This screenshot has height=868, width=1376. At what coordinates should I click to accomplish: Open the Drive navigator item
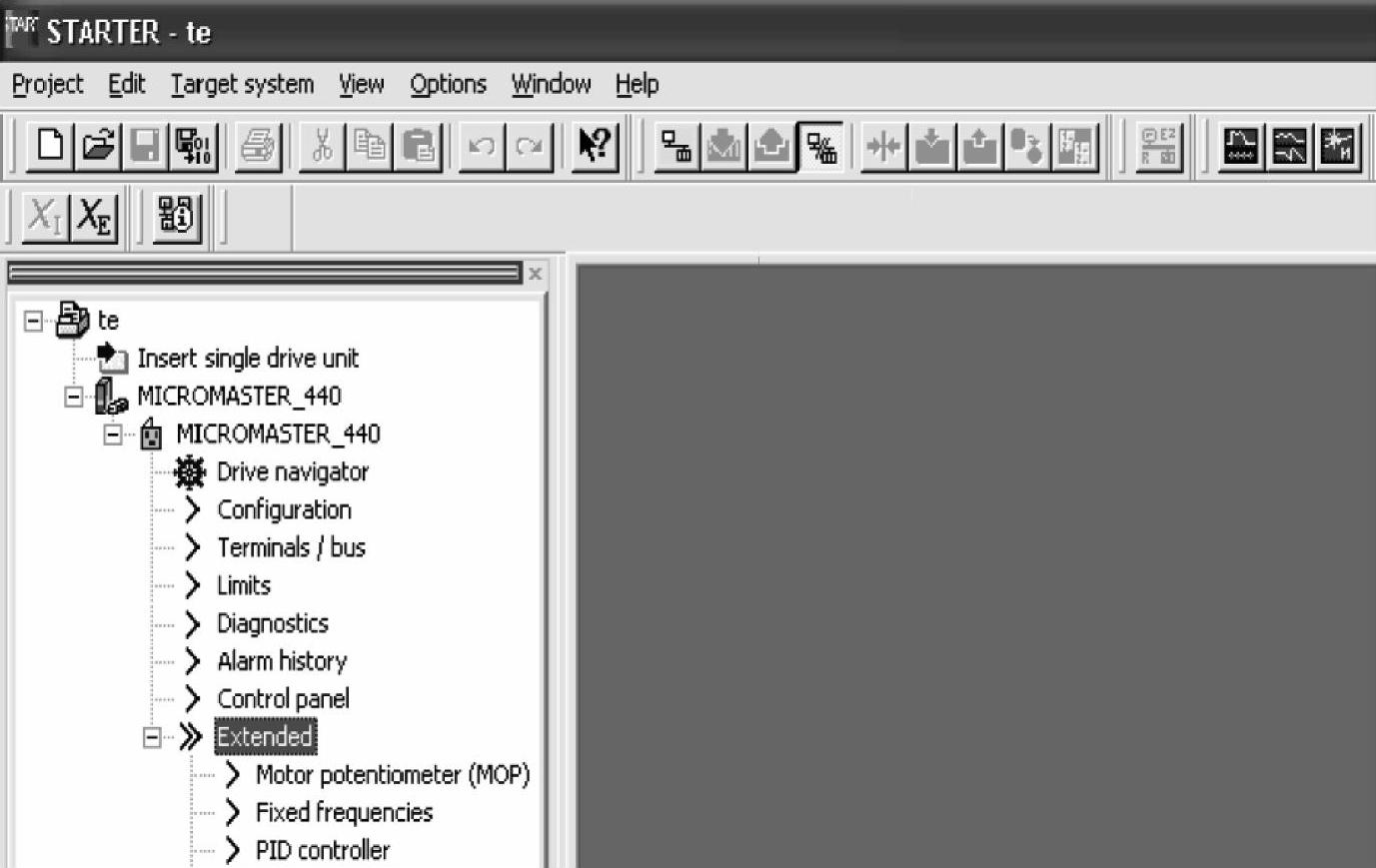point(292,471)
